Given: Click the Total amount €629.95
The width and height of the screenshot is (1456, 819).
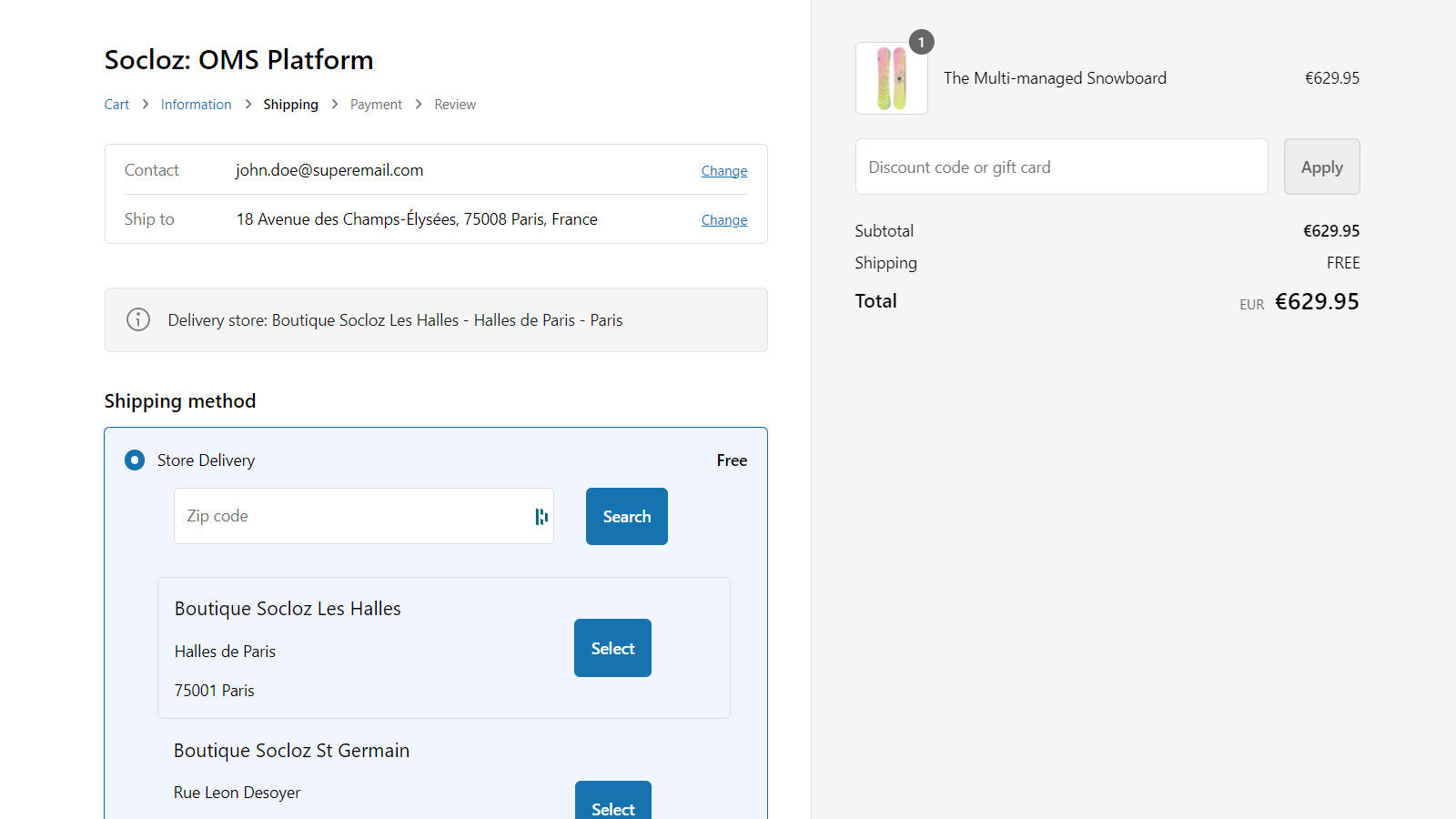Looking at the screenshot, I should point(1317,301).
